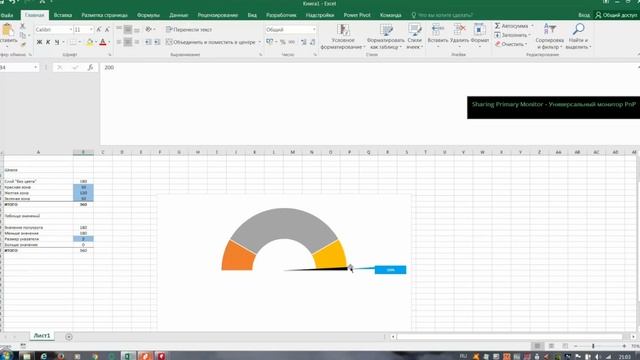Image resolution: width=640 pixels, height=360 pixels.
Task: Click the Cut scissors icon
Action: [x=22, y=26]
